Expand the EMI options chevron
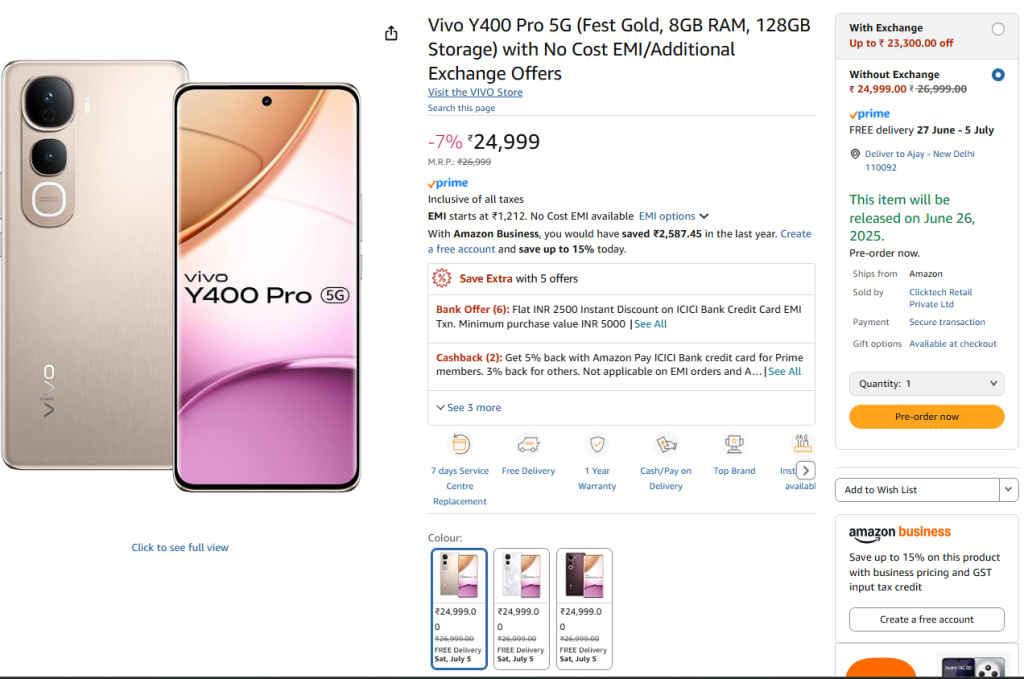This screenshot has width=1024, height=679. coord(704,215)
